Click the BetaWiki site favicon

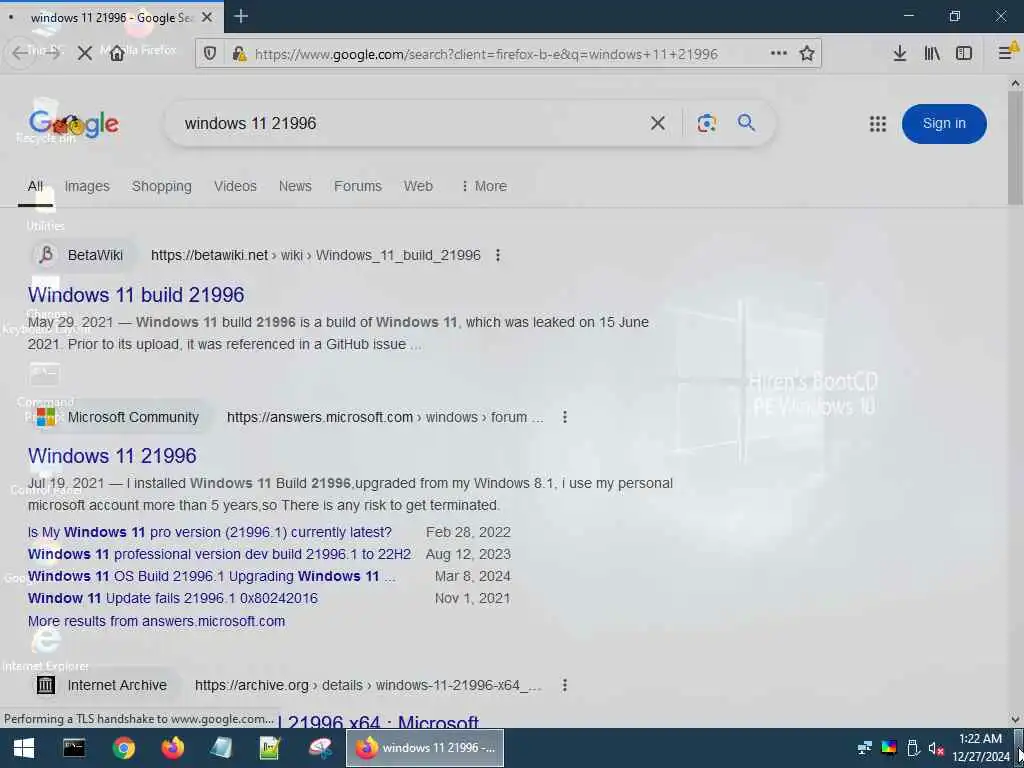tap(46, 255)
